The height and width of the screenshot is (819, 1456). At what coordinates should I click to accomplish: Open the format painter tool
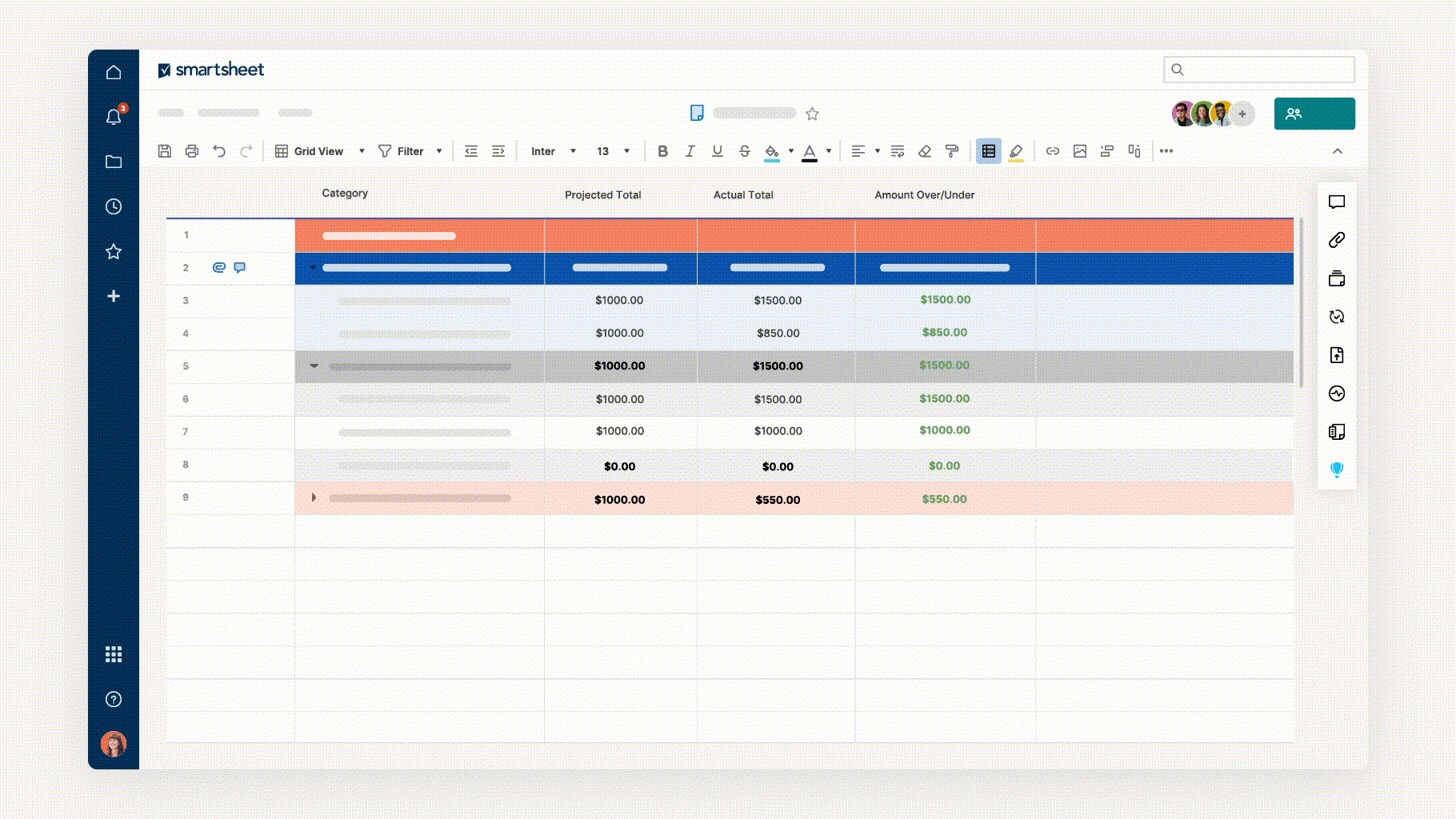(952, 150)
